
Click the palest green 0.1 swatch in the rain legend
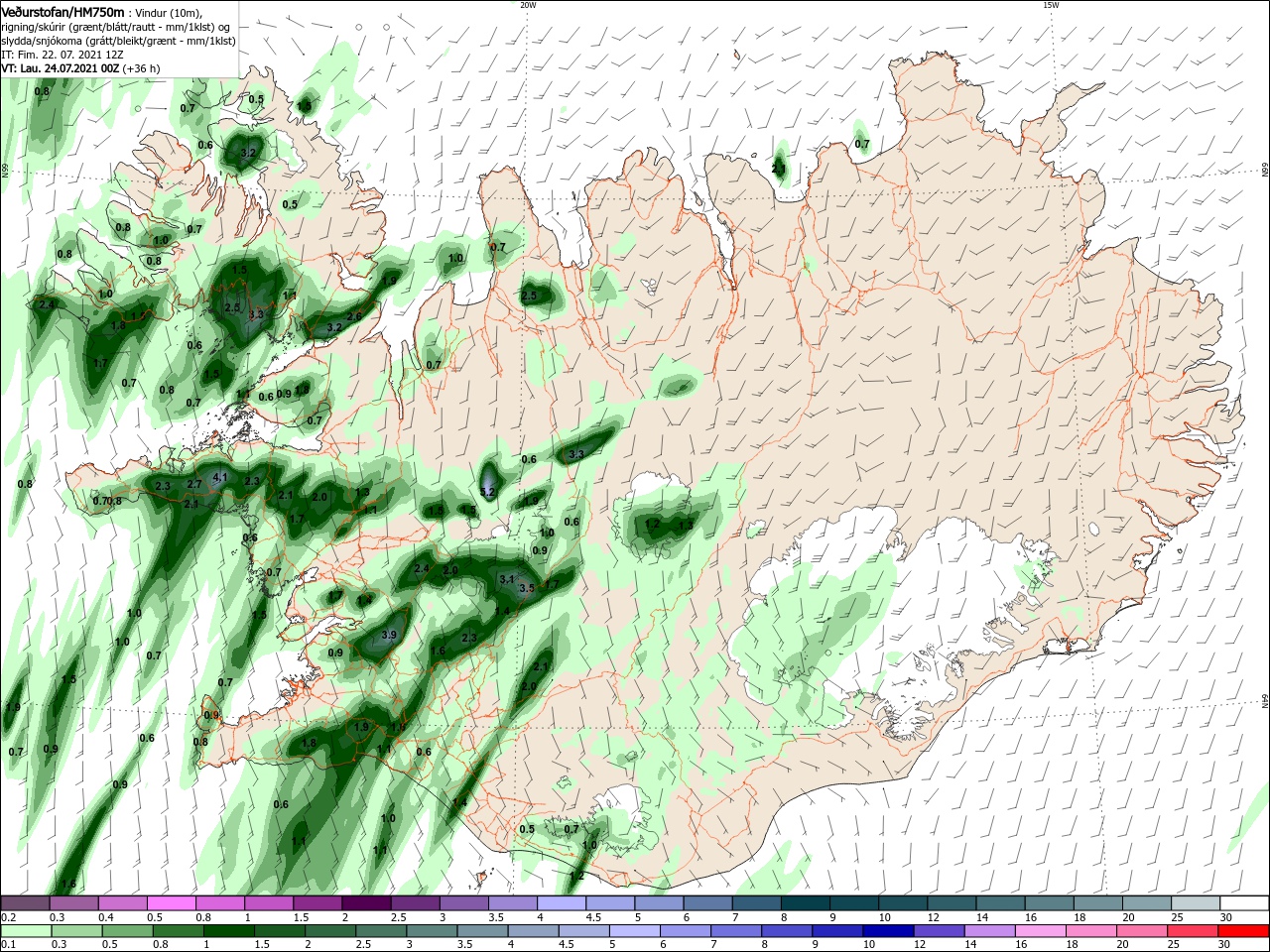(25, 932)
